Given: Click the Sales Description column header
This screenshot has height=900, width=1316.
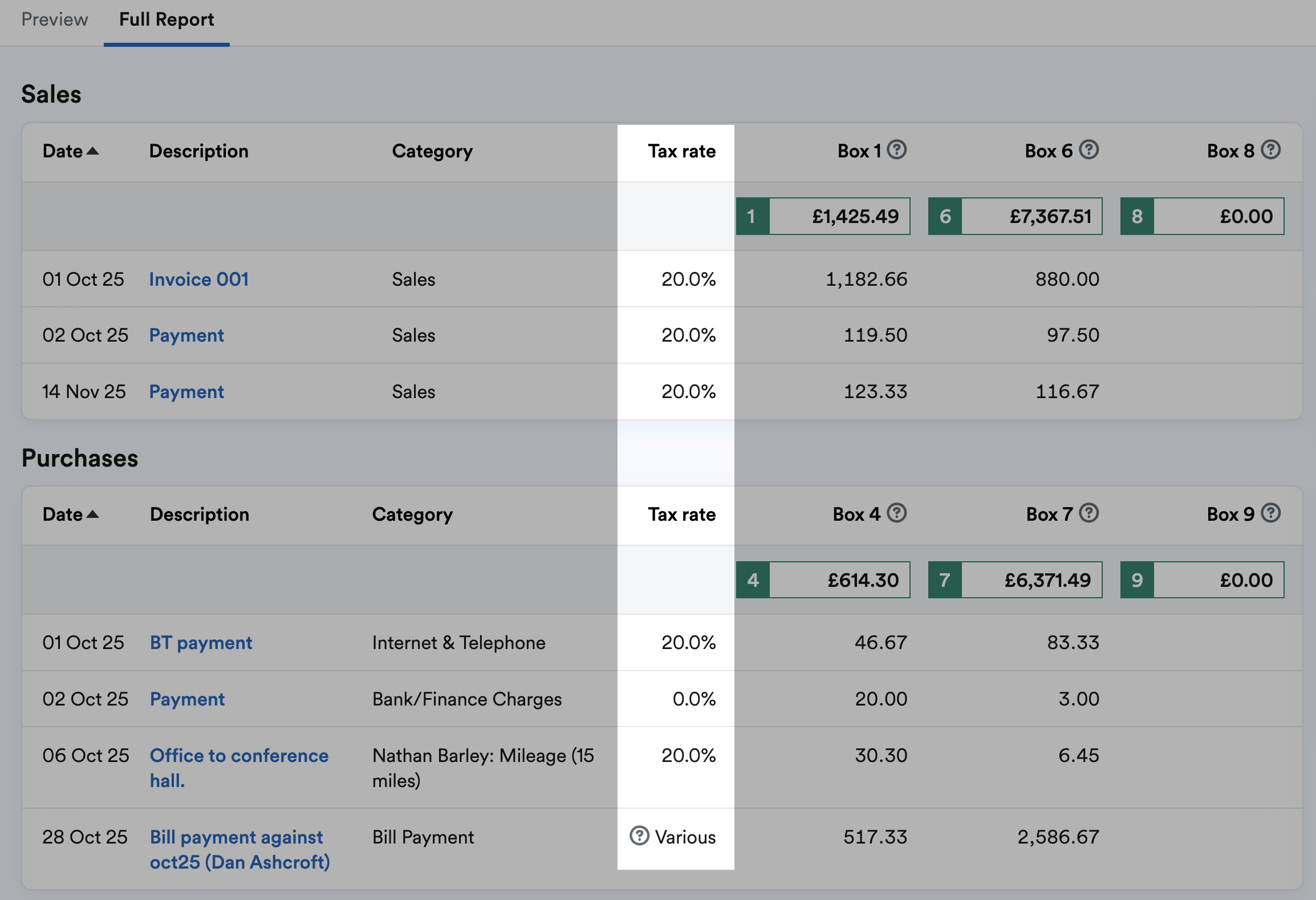Looking at the screenshot, I should click(199, 151).
